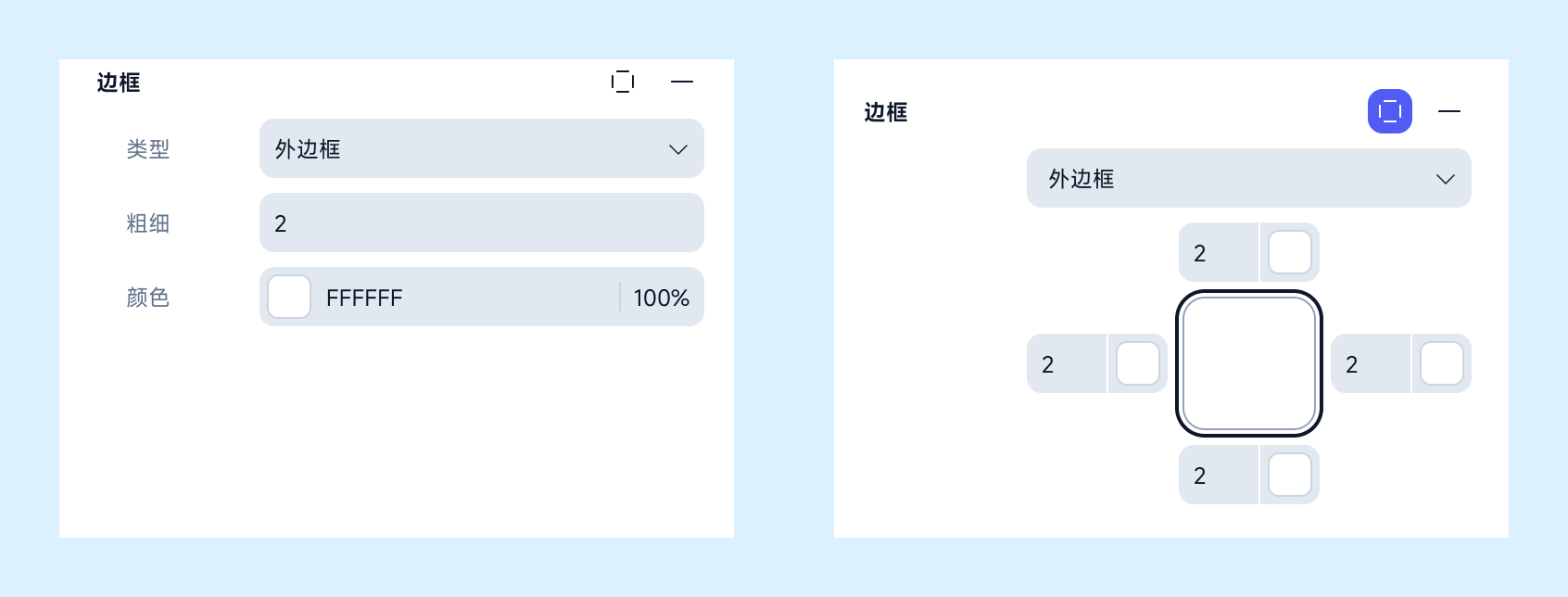Click the 粗细 thickness input field

coord(482,222)
